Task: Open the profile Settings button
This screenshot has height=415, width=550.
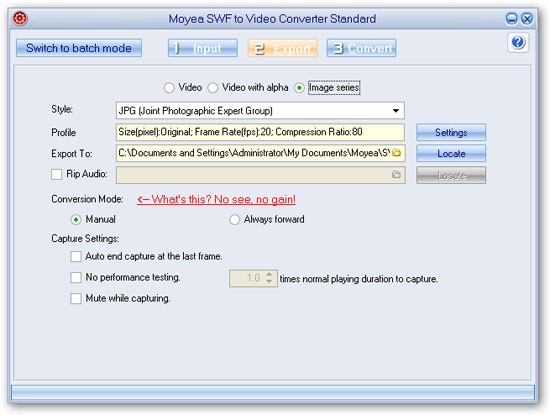Action: tap(451, 132)
